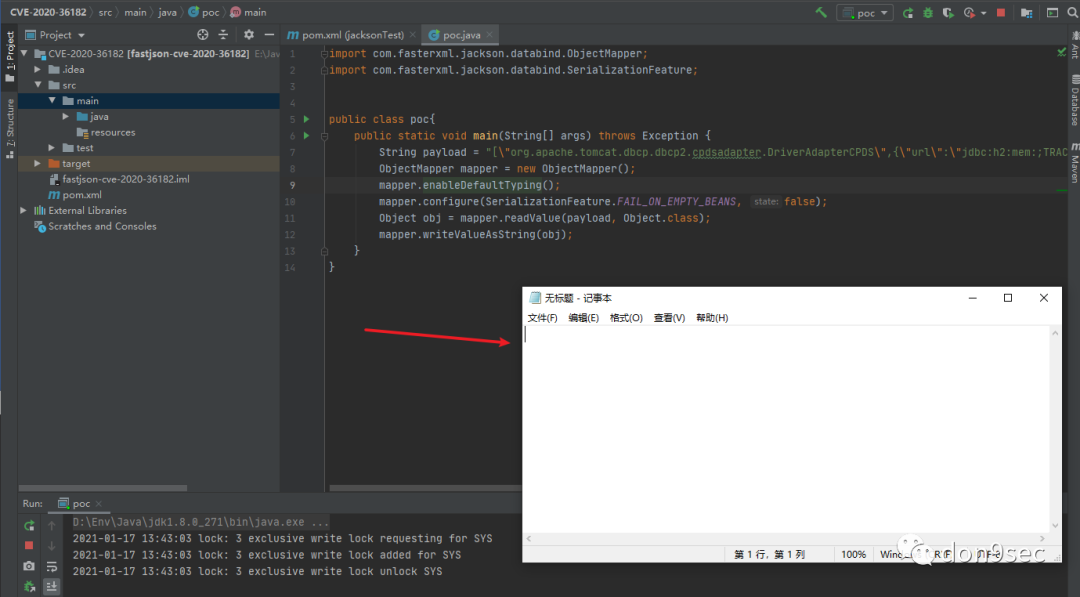Open Notepad 帮助(H) menu
The width and height of the screenshot is (1080, 597).
pyautogui.click(x=712, y=317)
